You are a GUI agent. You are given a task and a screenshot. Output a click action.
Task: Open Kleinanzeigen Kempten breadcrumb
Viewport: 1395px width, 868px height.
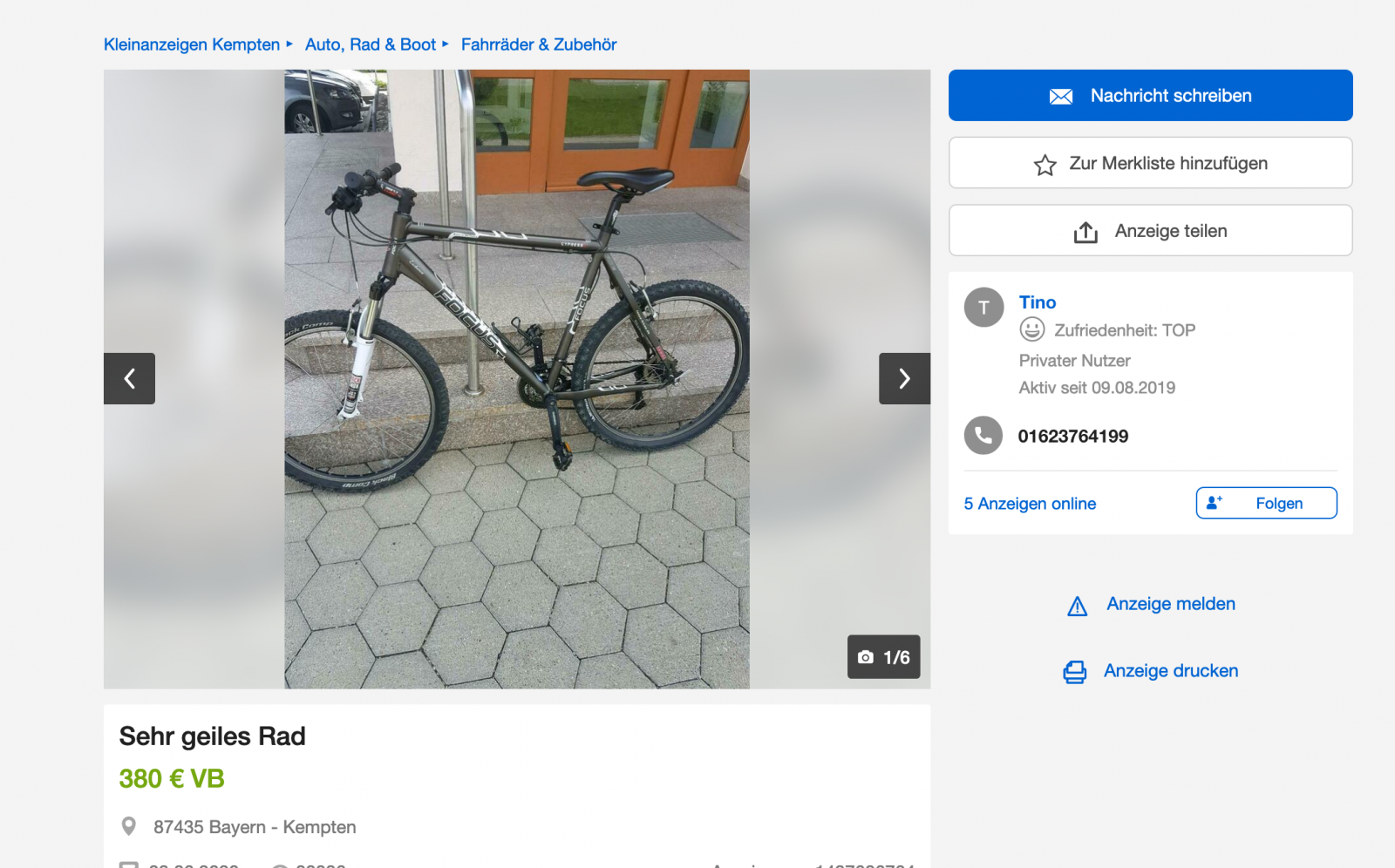click(x=192, y=44)
